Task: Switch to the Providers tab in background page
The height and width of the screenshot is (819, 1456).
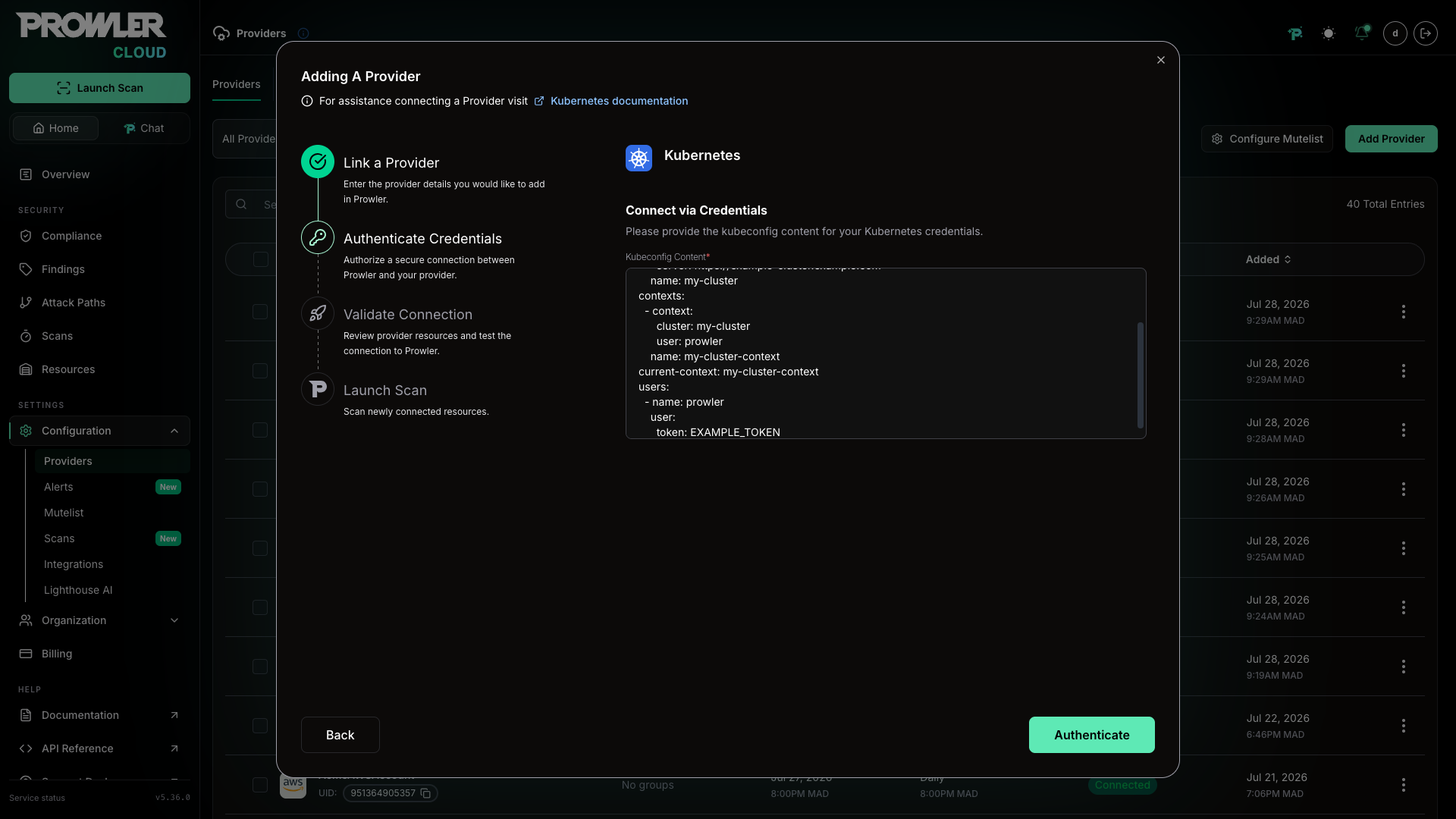Action: coord(237,84)
